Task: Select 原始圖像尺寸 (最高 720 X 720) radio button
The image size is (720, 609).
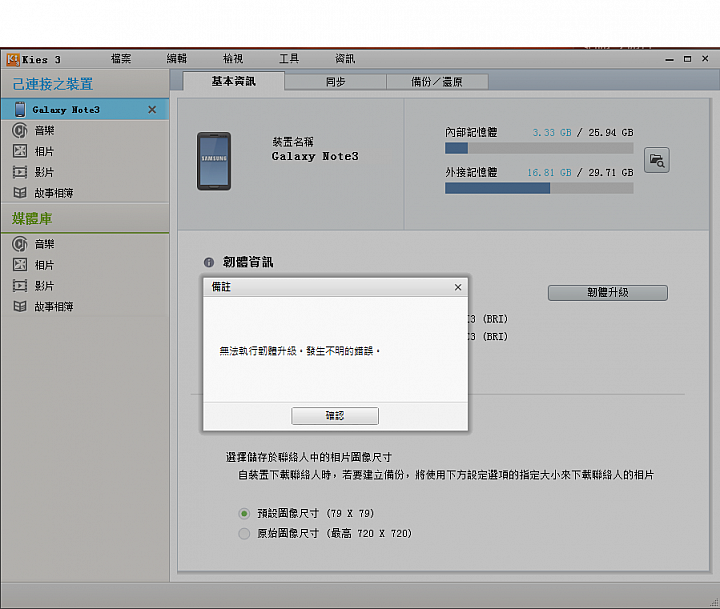Action: (244, 534)
